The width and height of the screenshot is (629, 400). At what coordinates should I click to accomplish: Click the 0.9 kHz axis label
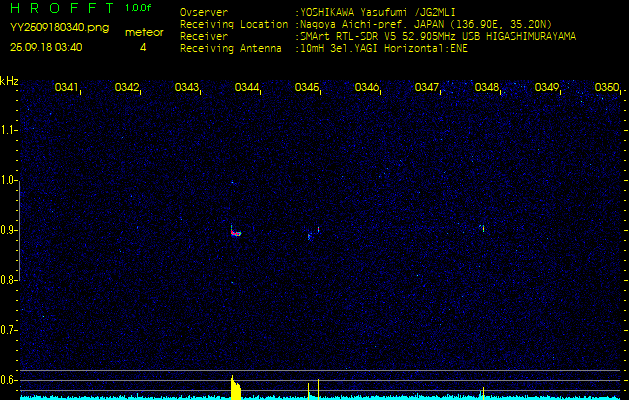(x=8, y=230)
